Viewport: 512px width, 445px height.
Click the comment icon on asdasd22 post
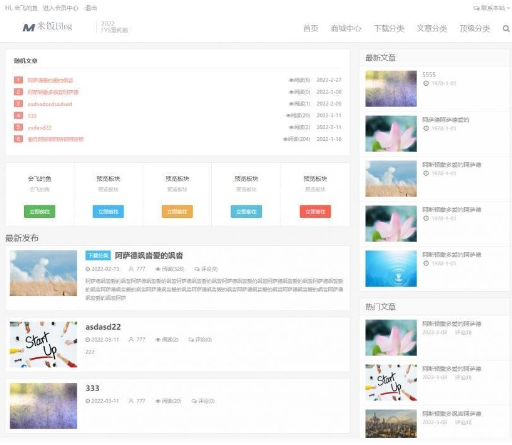pos(191,340)
